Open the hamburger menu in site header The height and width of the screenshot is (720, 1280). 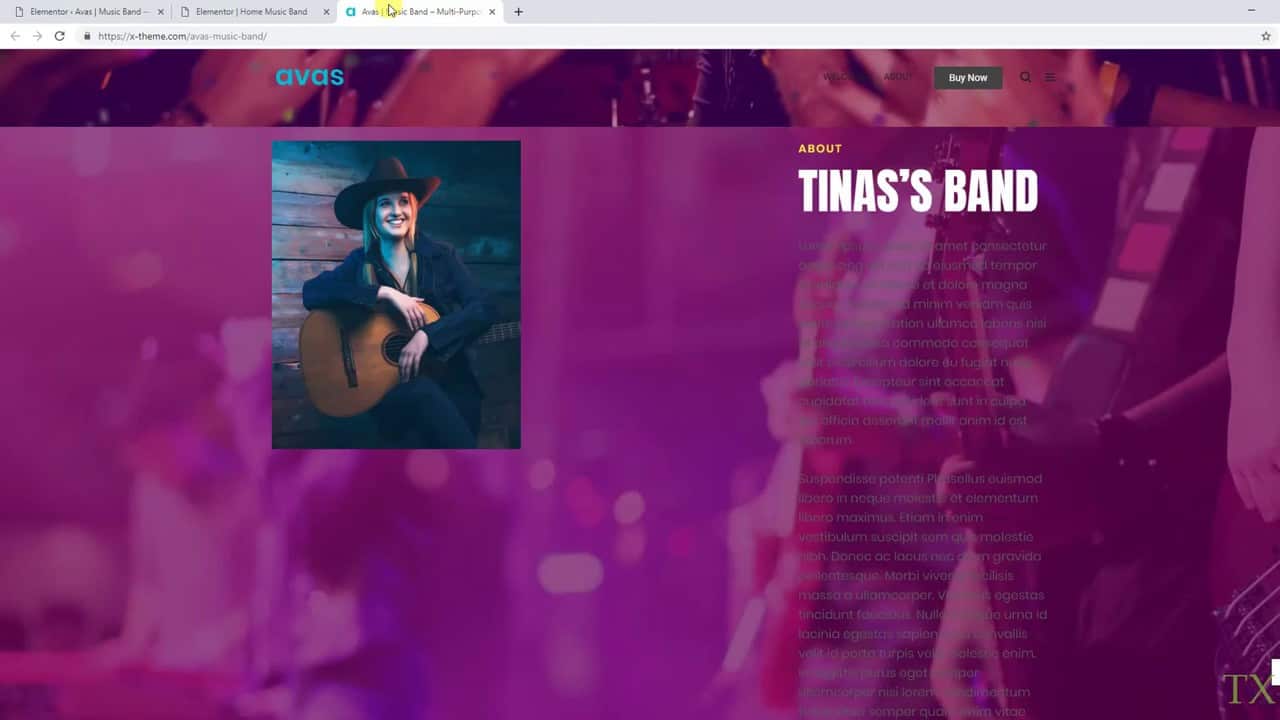pyautogui.click(x=1050, y=77)
